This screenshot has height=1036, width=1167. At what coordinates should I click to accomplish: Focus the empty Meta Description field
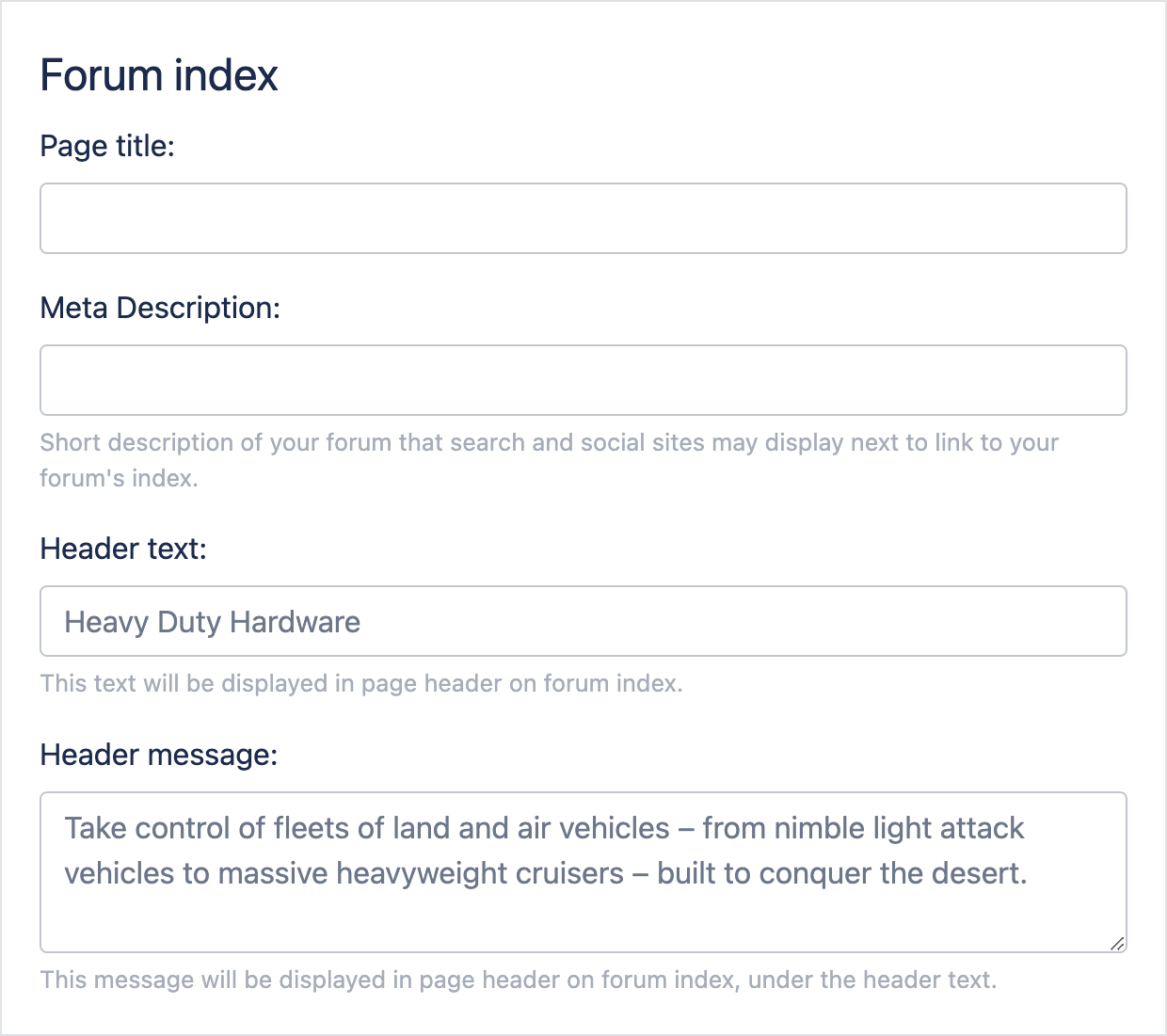coord(583,380)
